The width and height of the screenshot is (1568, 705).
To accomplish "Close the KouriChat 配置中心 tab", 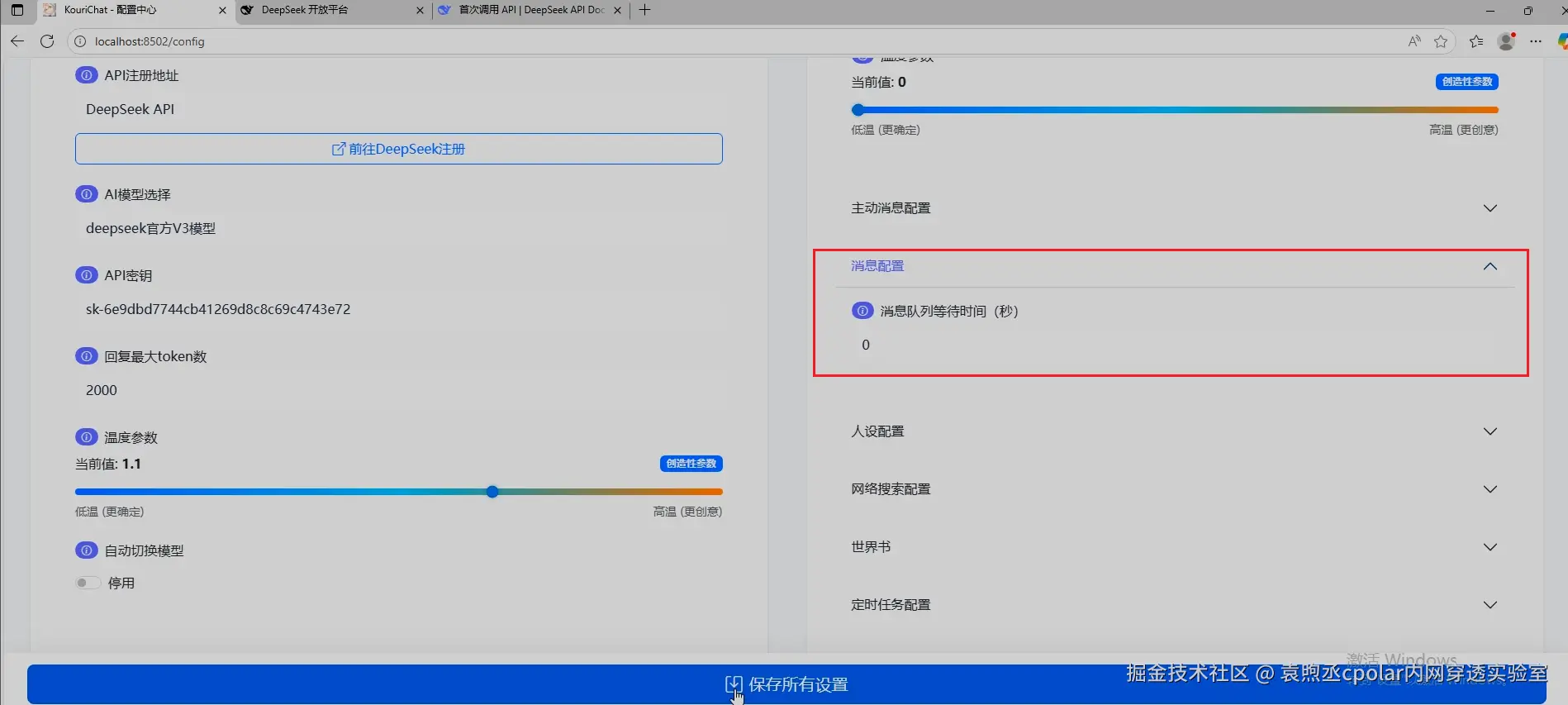I will [222, 10].
